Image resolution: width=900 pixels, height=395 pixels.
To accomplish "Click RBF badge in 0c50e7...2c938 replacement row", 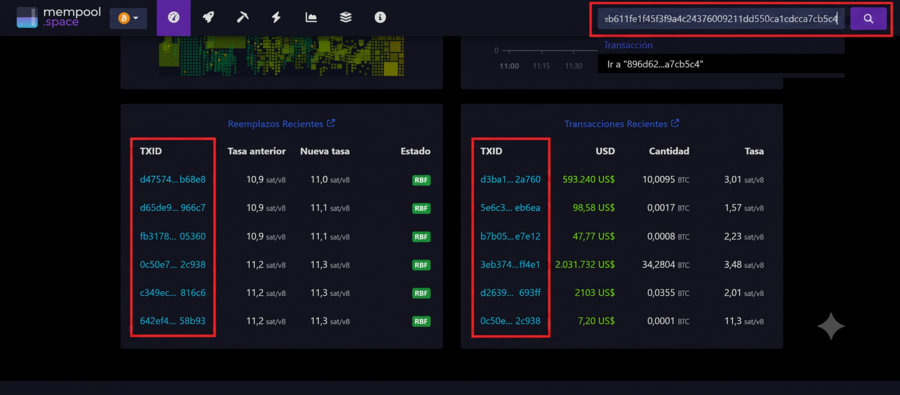I will coord(421,265).
